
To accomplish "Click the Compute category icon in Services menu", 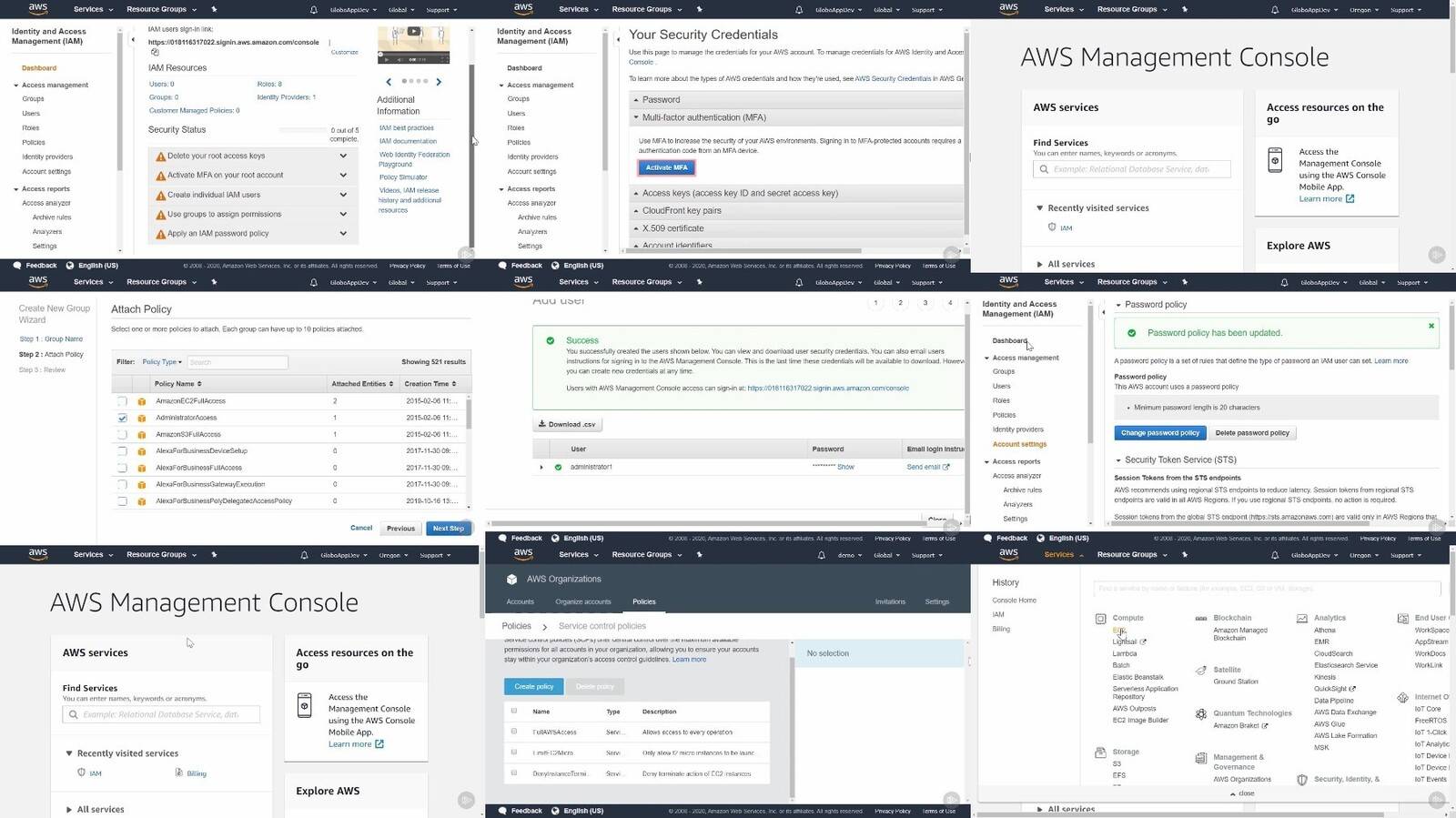I will tap(1101, 619).
